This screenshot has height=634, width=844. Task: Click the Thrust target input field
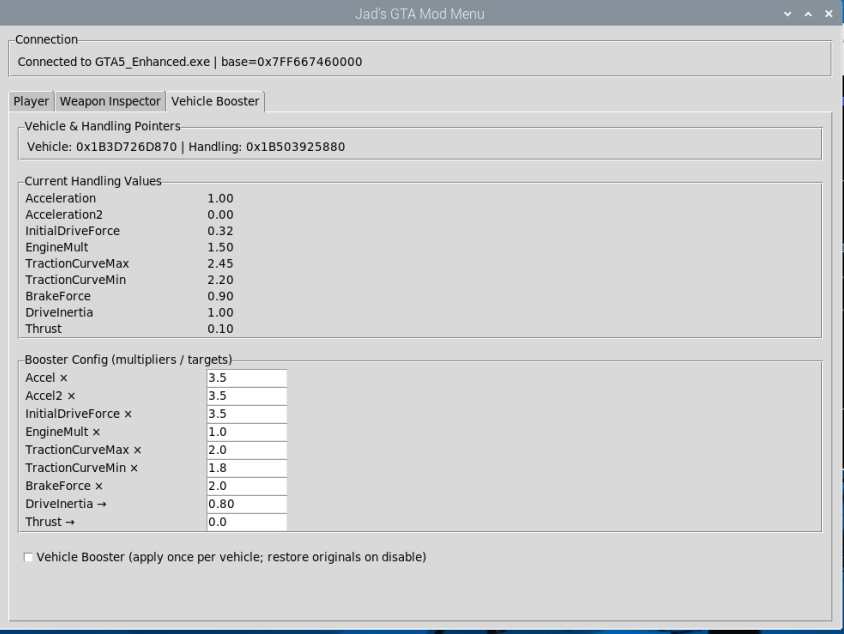(x=247, y=522)
